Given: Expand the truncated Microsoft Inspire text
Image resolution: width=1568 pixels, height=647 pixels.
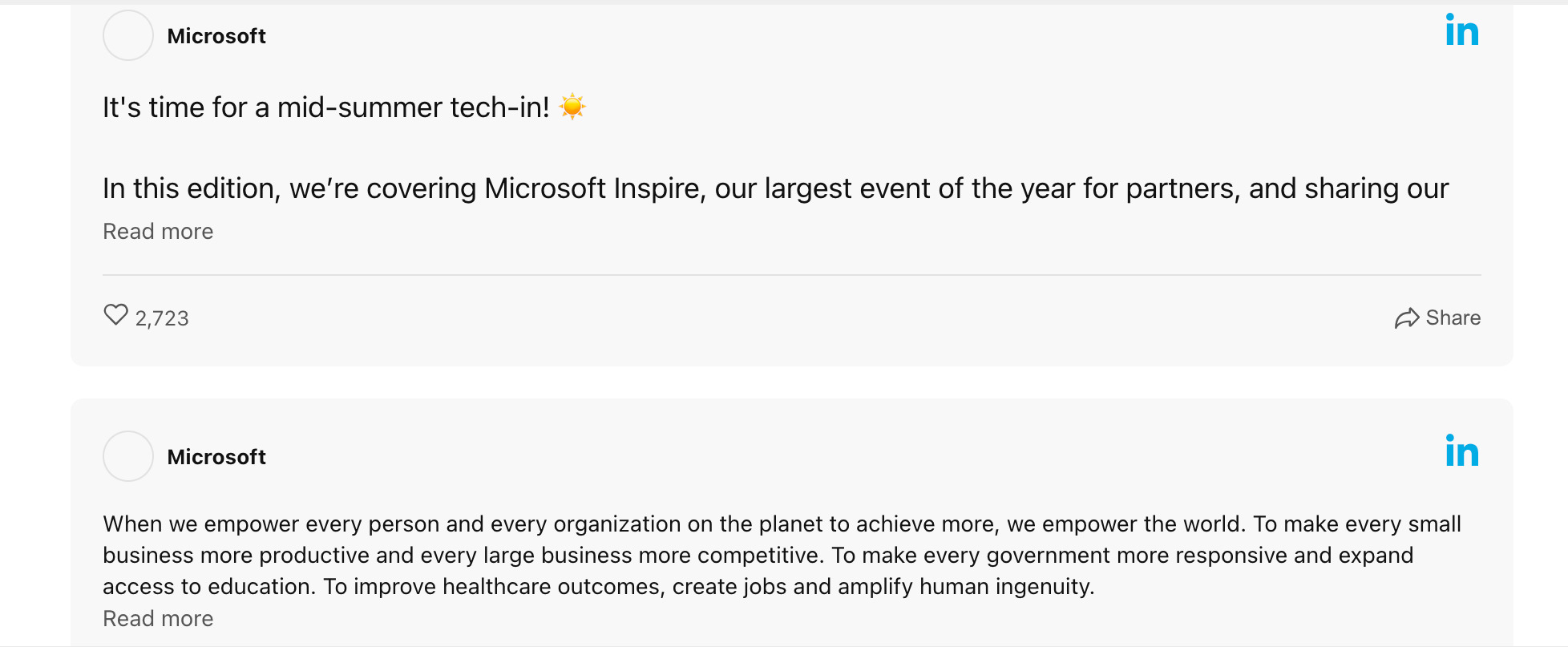Looking at the screenshot, I should tap(157, 232).
